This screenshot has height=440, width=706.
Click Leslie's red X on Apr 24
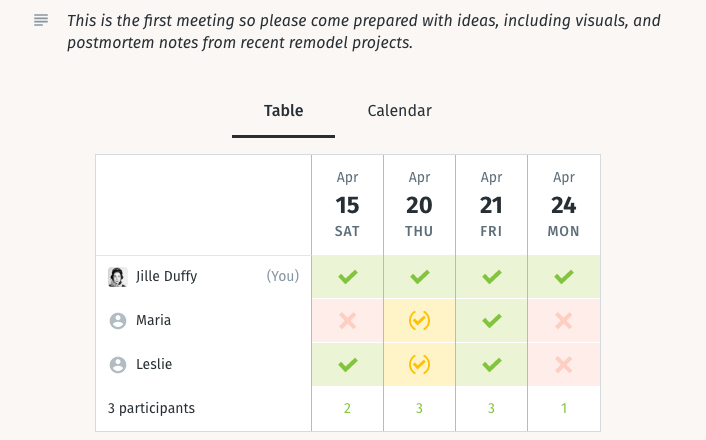564,364
